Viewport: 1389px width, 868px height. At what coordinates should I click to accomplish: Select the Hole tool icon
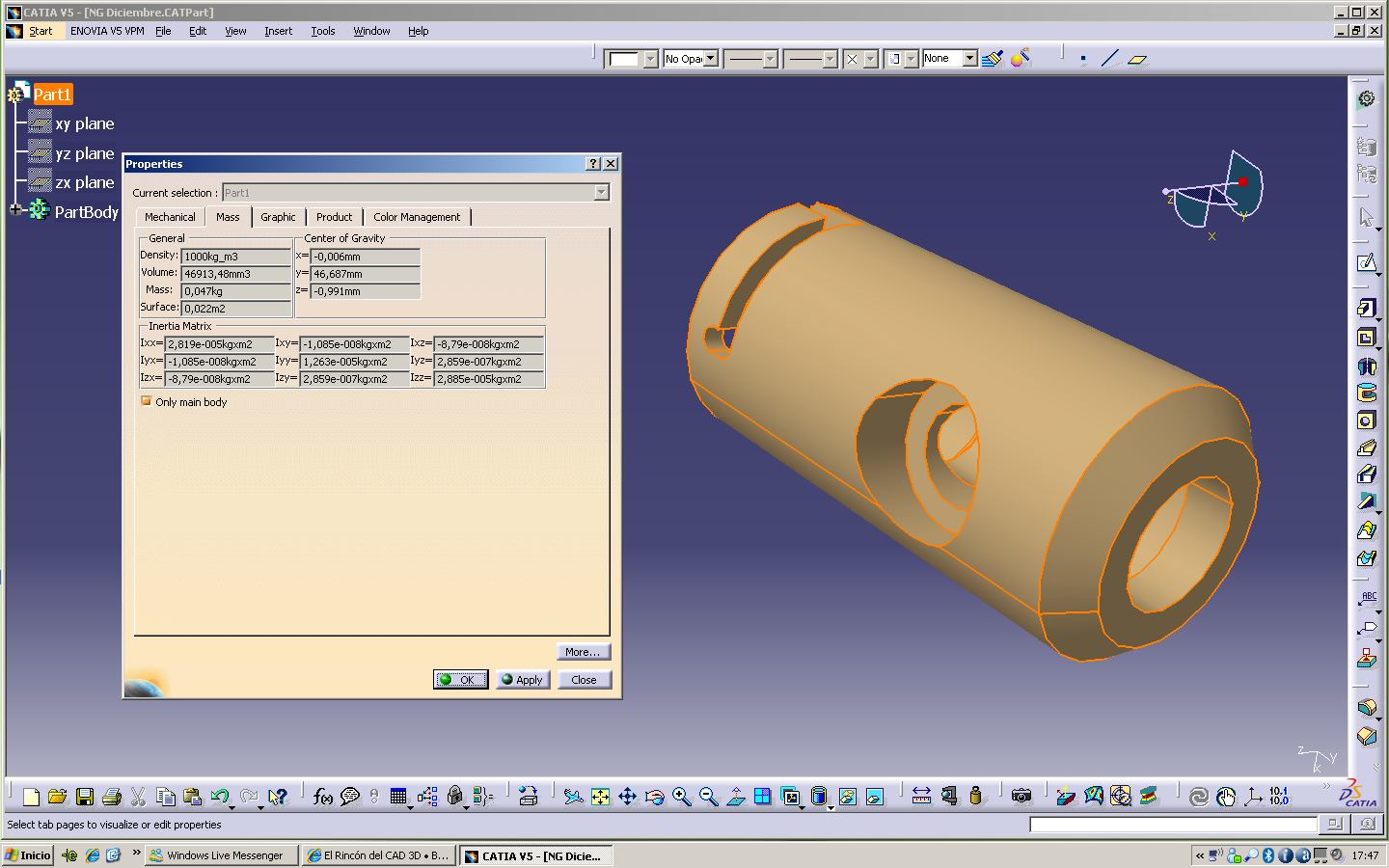click(1367, 420)
